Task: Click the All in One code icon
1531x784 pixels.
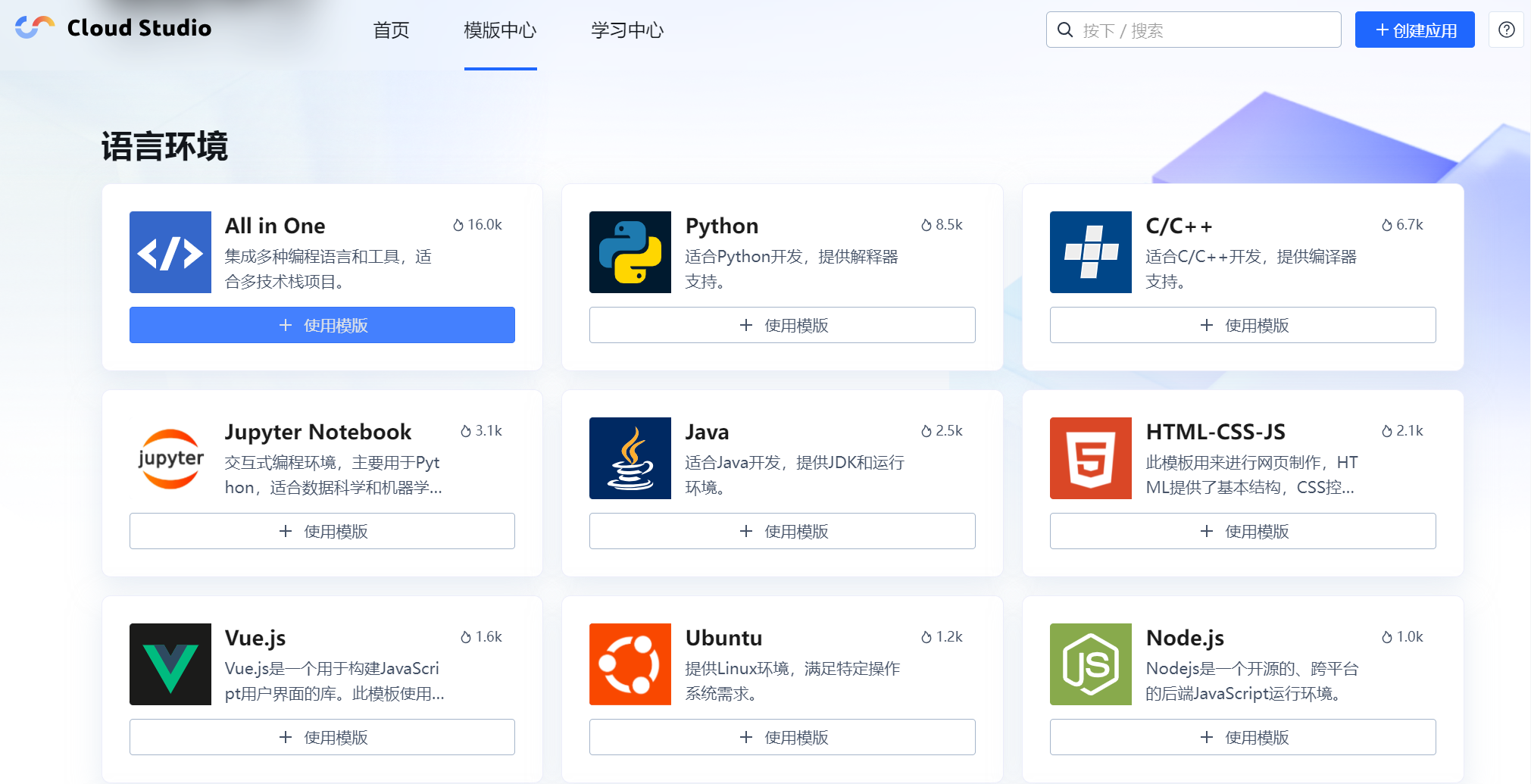Action: (170, 252)
